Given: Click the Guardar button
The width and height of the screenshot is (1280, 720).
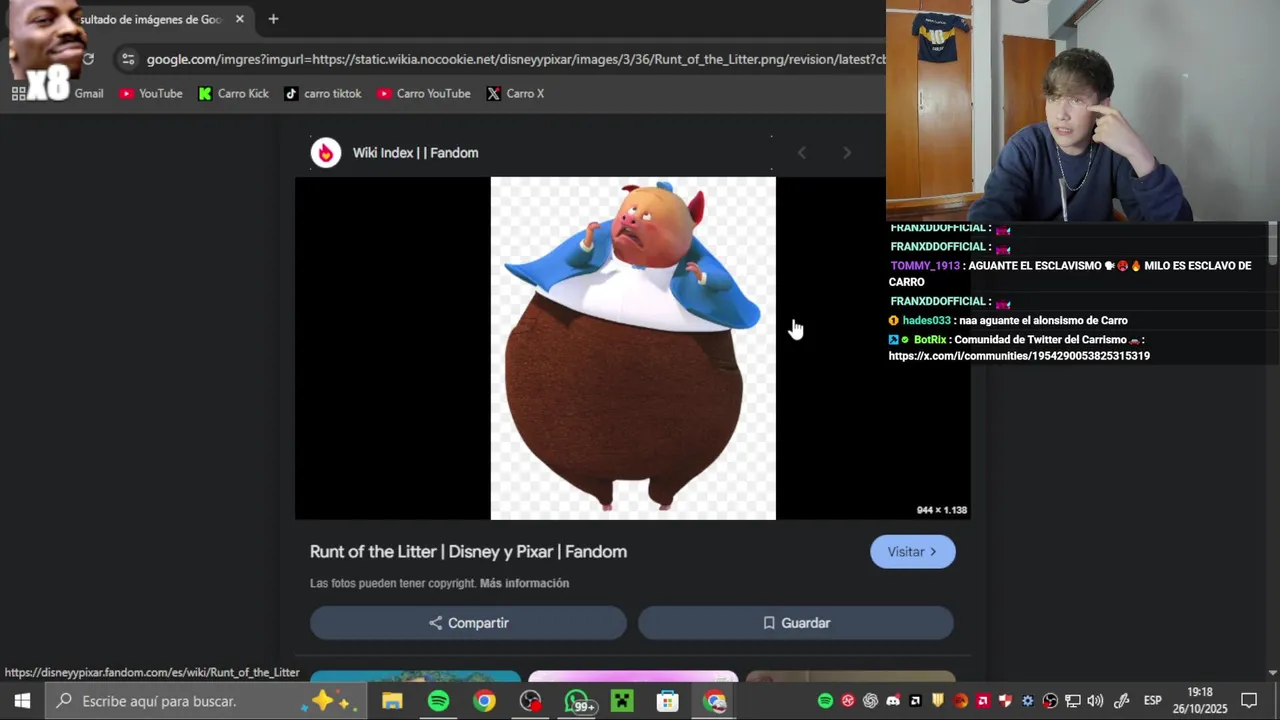Looking at the screenshot, I should pyautogui.click(x=796, y=623).
